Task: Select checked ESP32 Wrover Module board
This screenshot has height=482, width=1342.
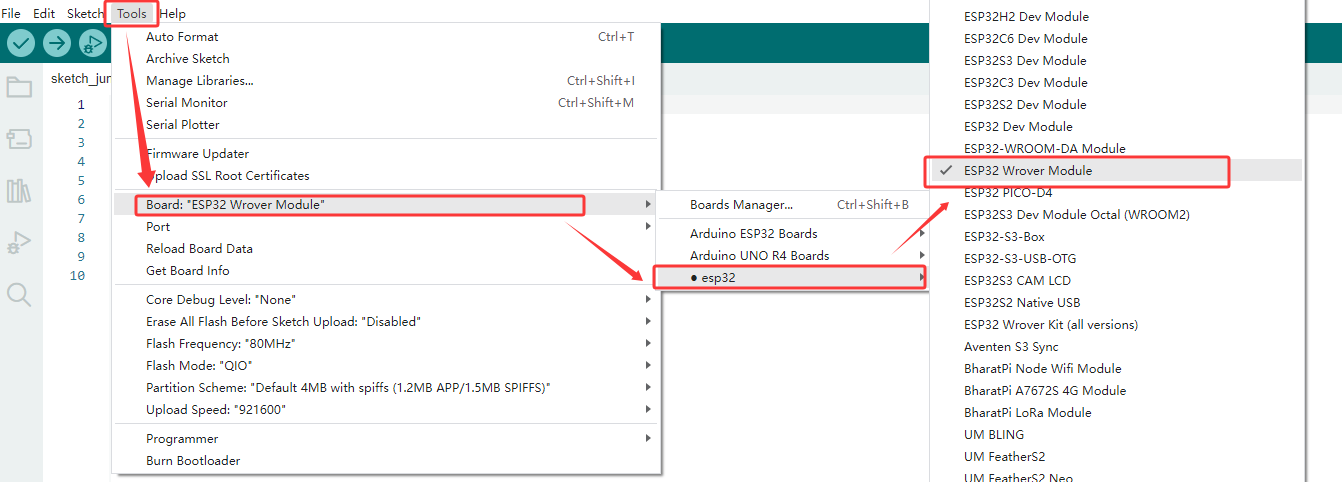Action: [x=1117, y=171]
